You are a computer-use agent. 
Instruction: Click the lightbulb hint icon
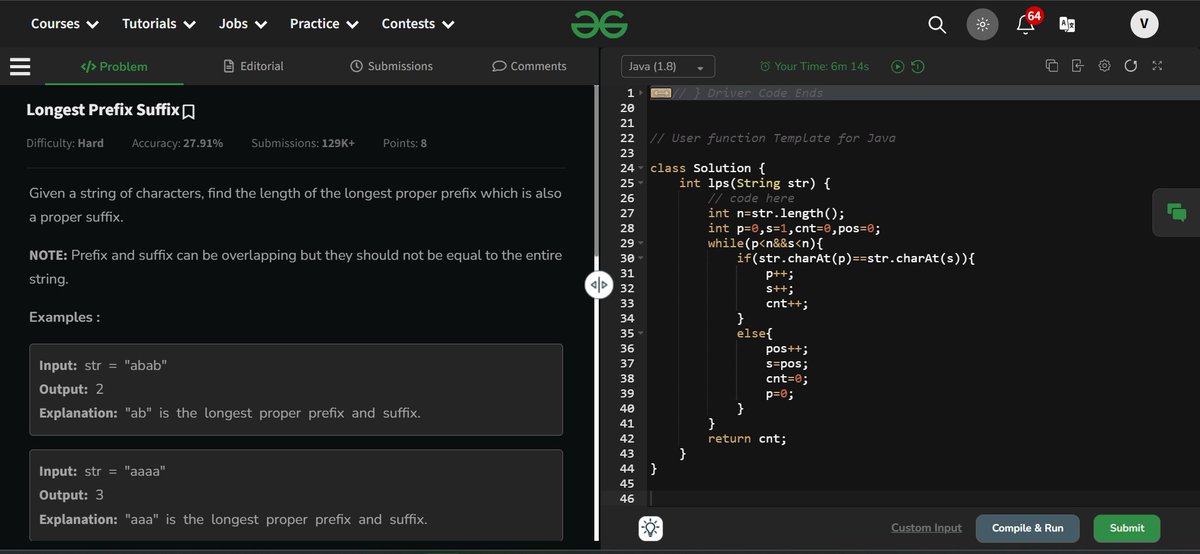[x=651, y=528]
